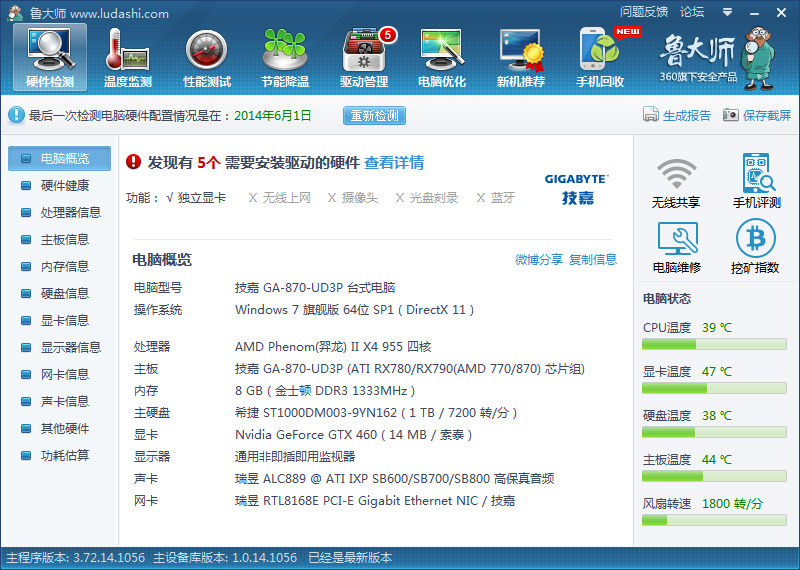
Task: Click the GIGABYTE 技嘉 brand logo
Action: 577,189
